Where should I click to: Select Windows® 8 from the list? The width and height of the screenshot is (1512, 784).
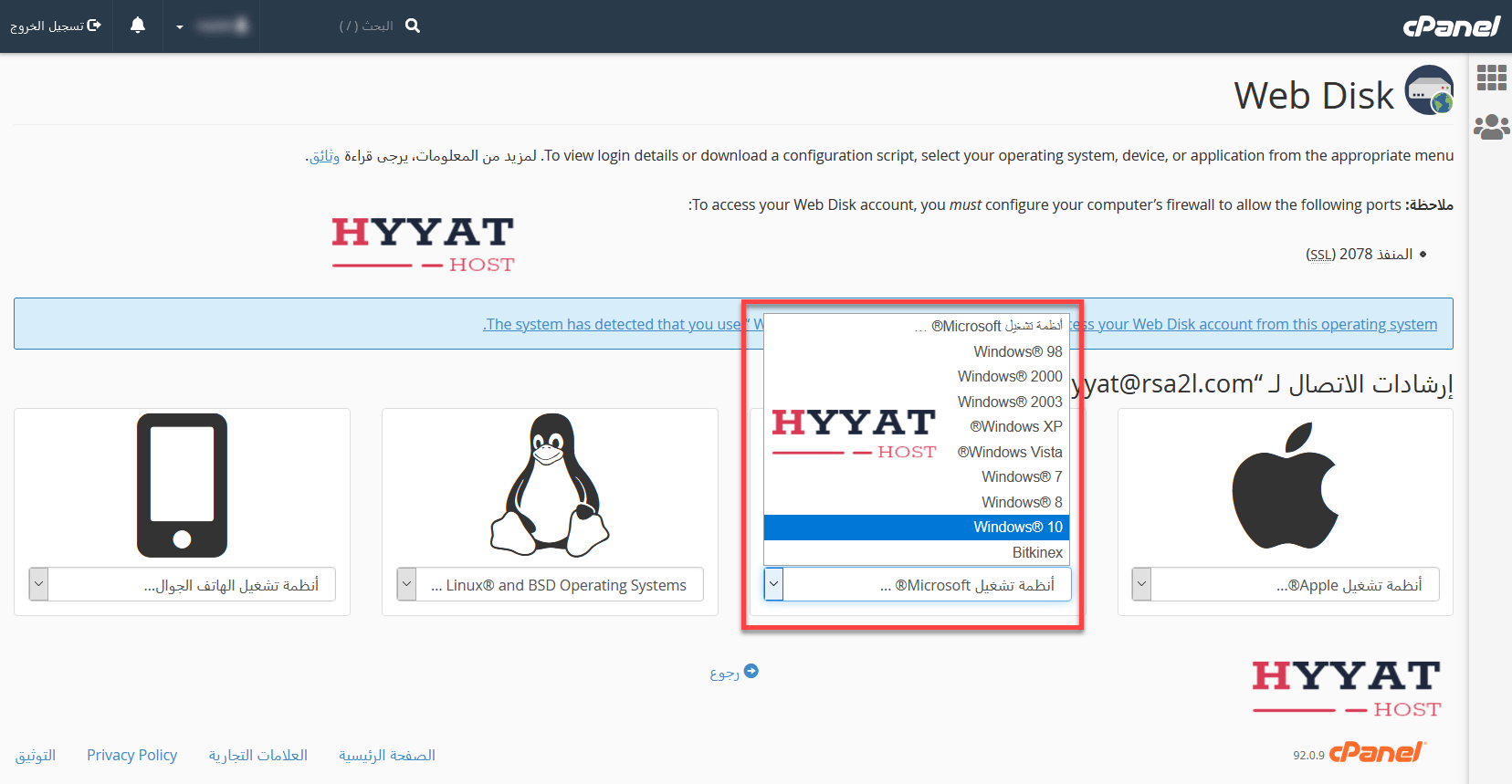pyautogui.click(x=915, y=502)
